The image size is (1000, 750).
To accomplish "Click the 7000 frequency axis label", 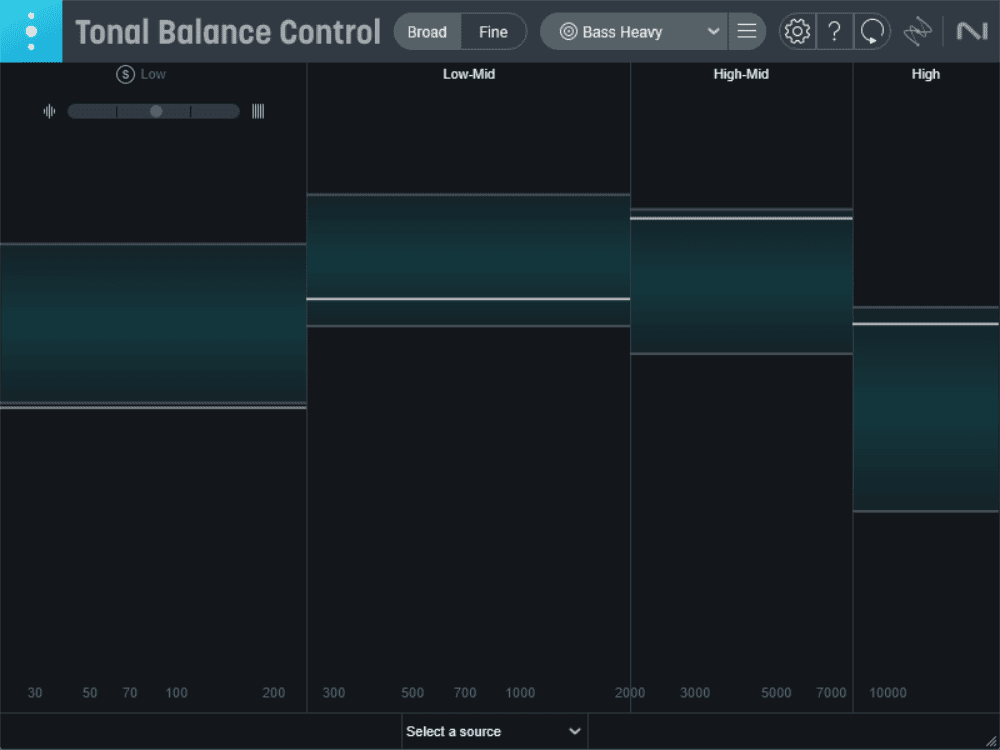I will click(831, 693).
